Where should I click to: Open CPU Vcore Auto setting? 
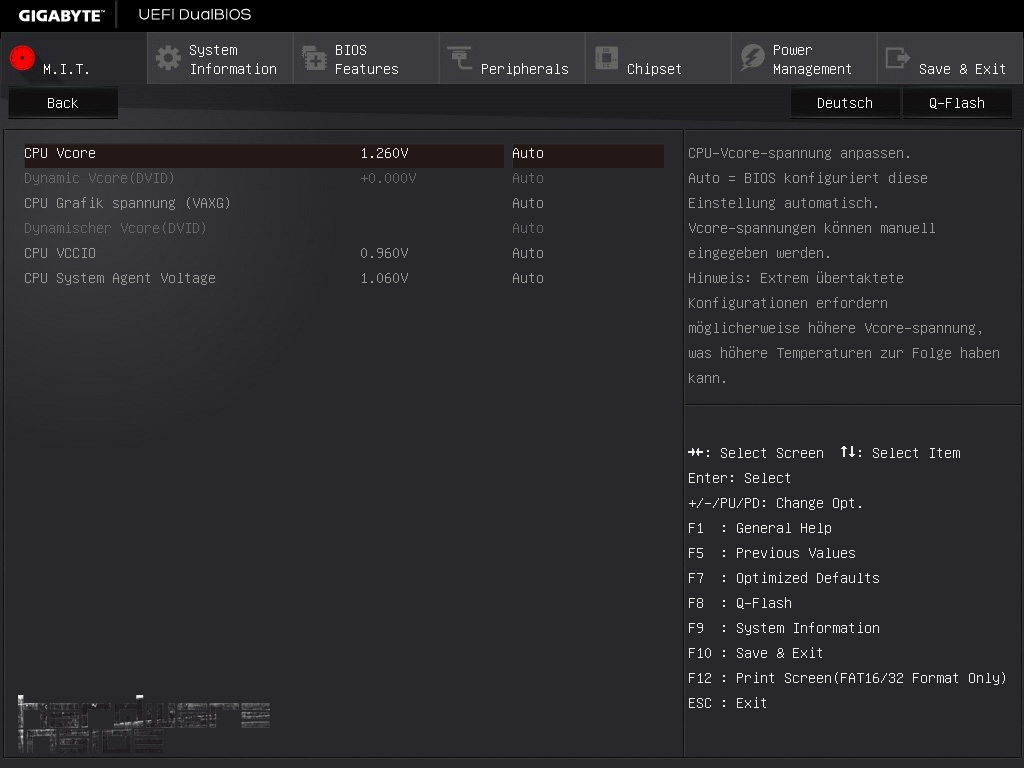click(588, 153)
